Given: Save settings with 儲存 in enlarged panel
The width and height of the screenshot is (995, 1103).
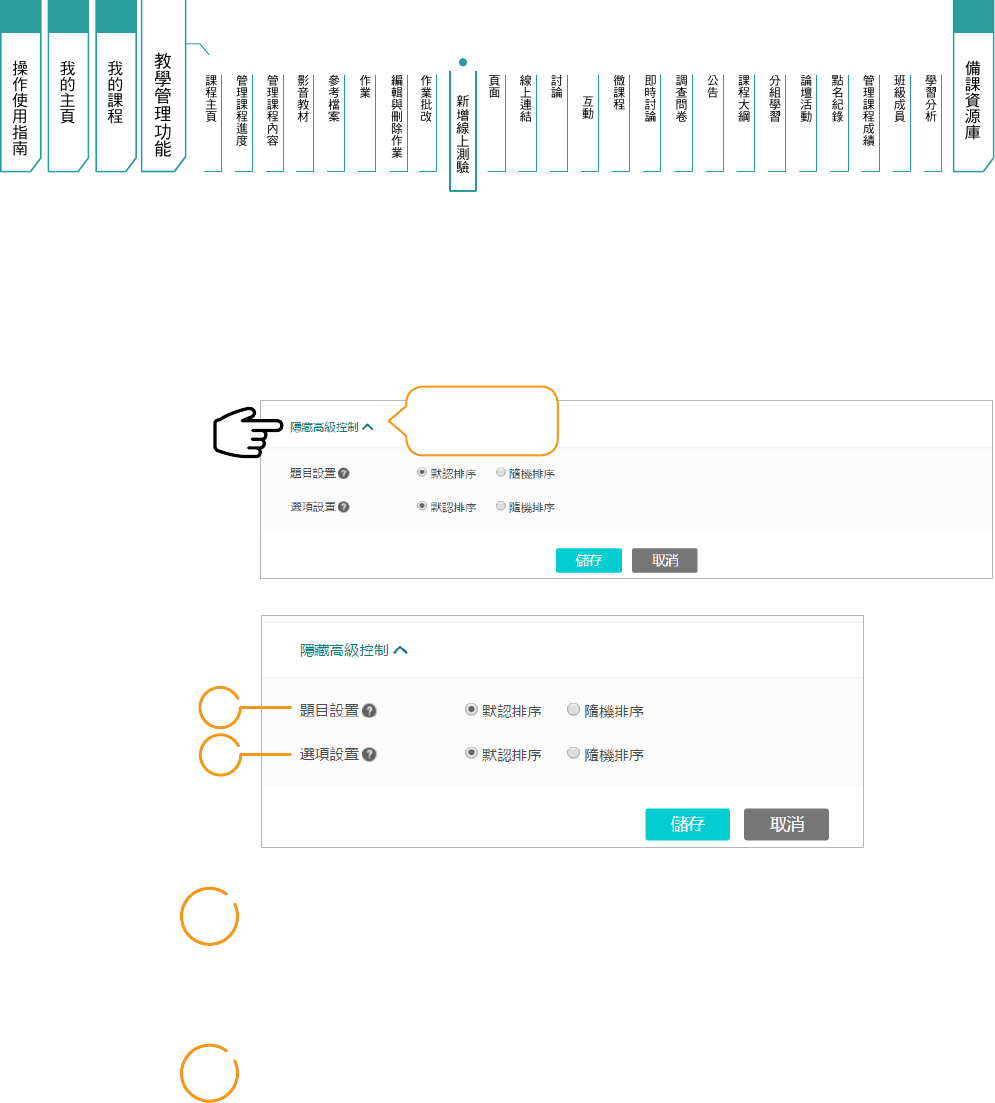Looking at the screenshot, I should pyautogui.click(x=687, y=824).
